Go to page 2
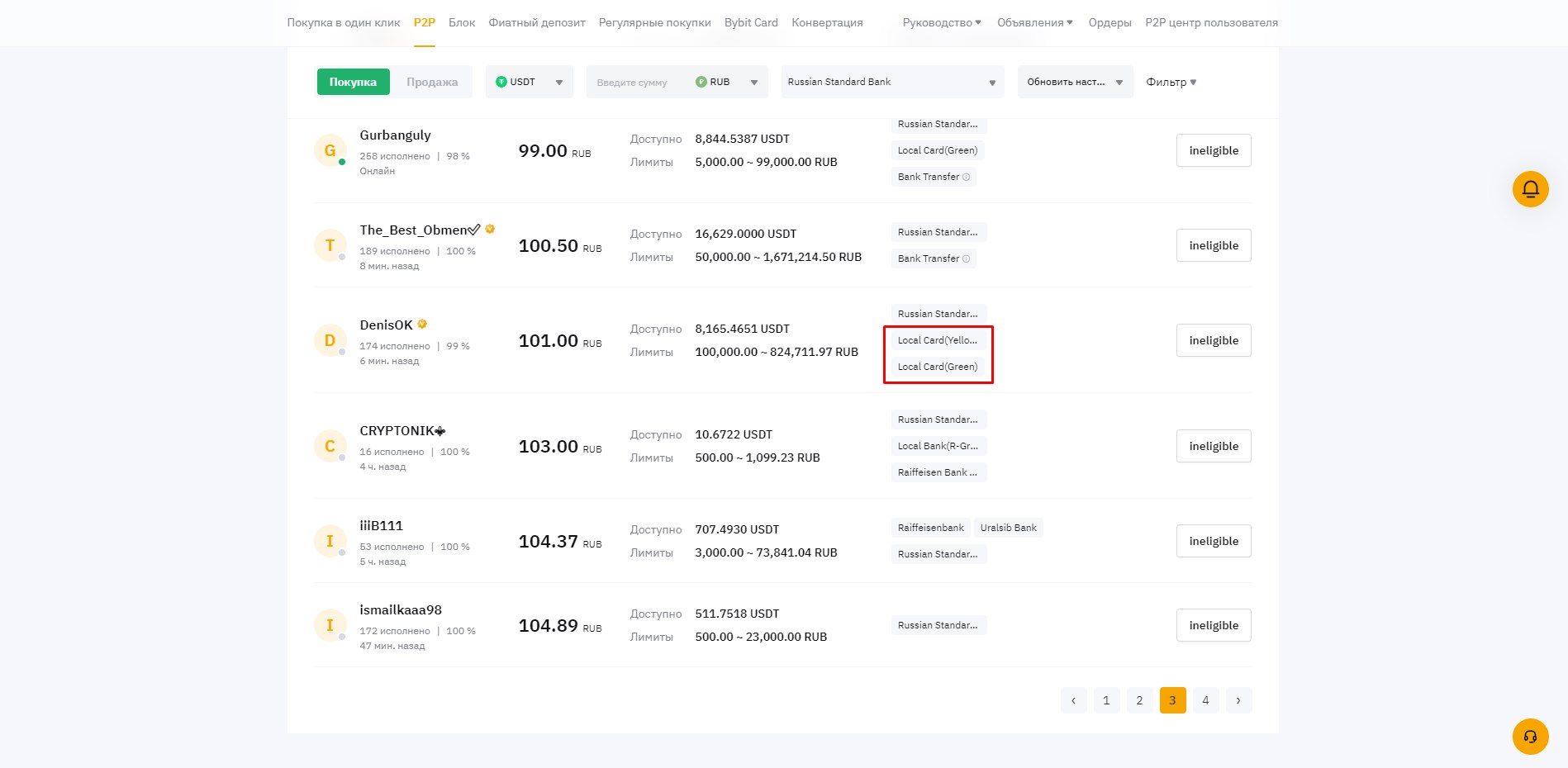Viewport: 1568px width, 768px height. (x=1139, y=700)
